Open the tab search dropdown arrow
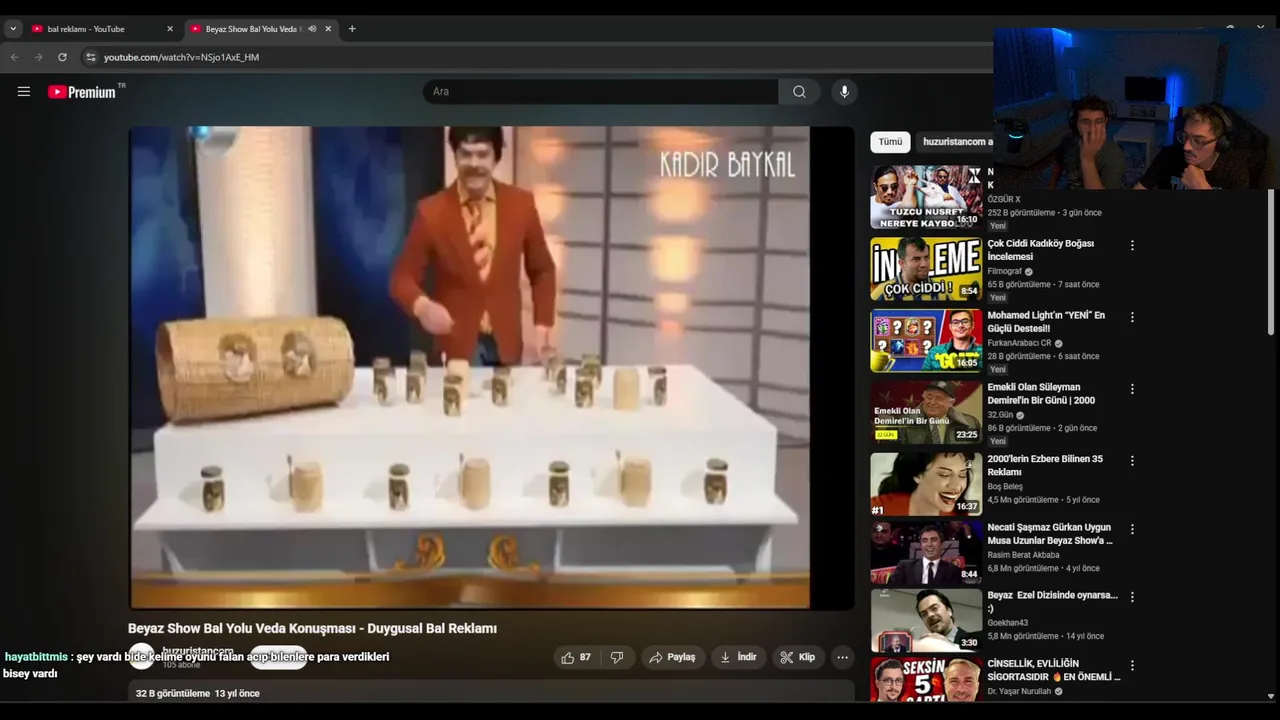This screenshot has height=720, width=1280. pos(13,29)
